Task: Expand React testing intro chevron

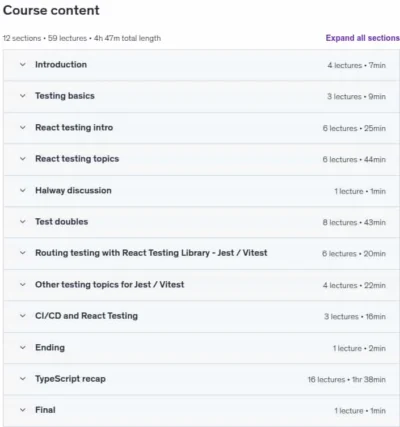Action: pyautogui.click(x=23, y=127)
